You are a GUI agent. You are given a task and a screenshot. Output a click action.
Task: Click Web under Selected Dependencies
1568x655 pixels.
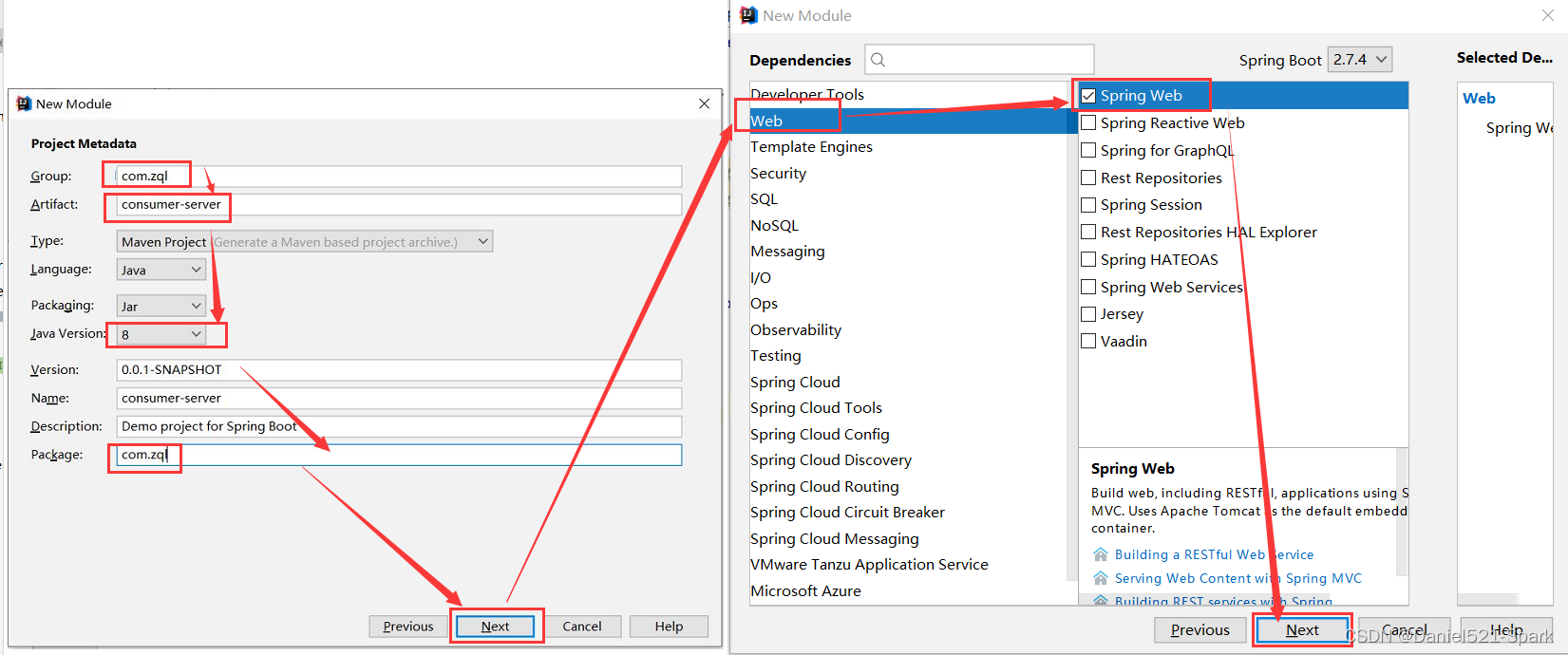point(1479,99)
